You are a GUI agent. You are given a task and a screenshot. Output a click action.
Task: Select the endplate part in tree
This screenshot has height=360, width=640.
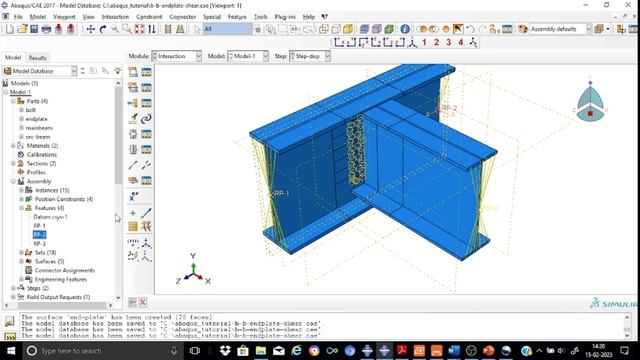(x=36, y=119)
